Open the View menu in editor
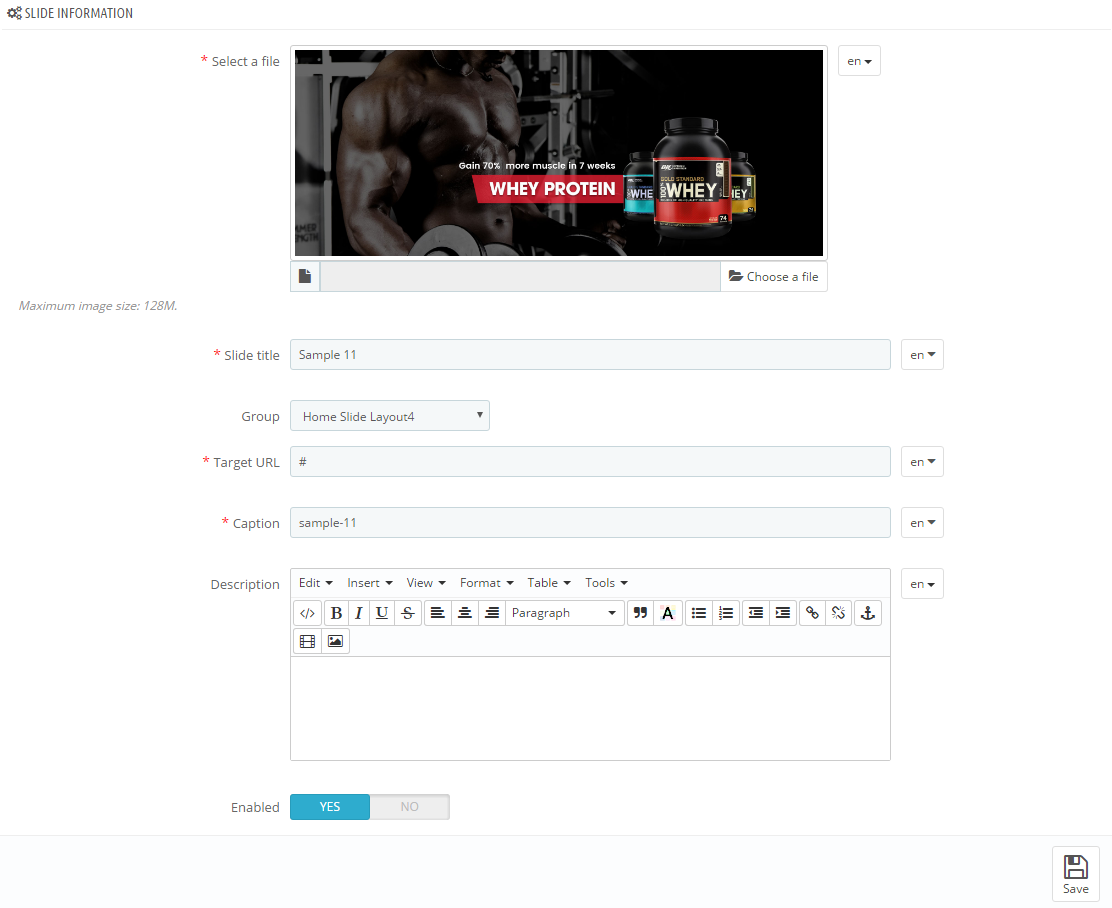The width and height of the screenshot is (1112, 908). (x=426, y=583)
